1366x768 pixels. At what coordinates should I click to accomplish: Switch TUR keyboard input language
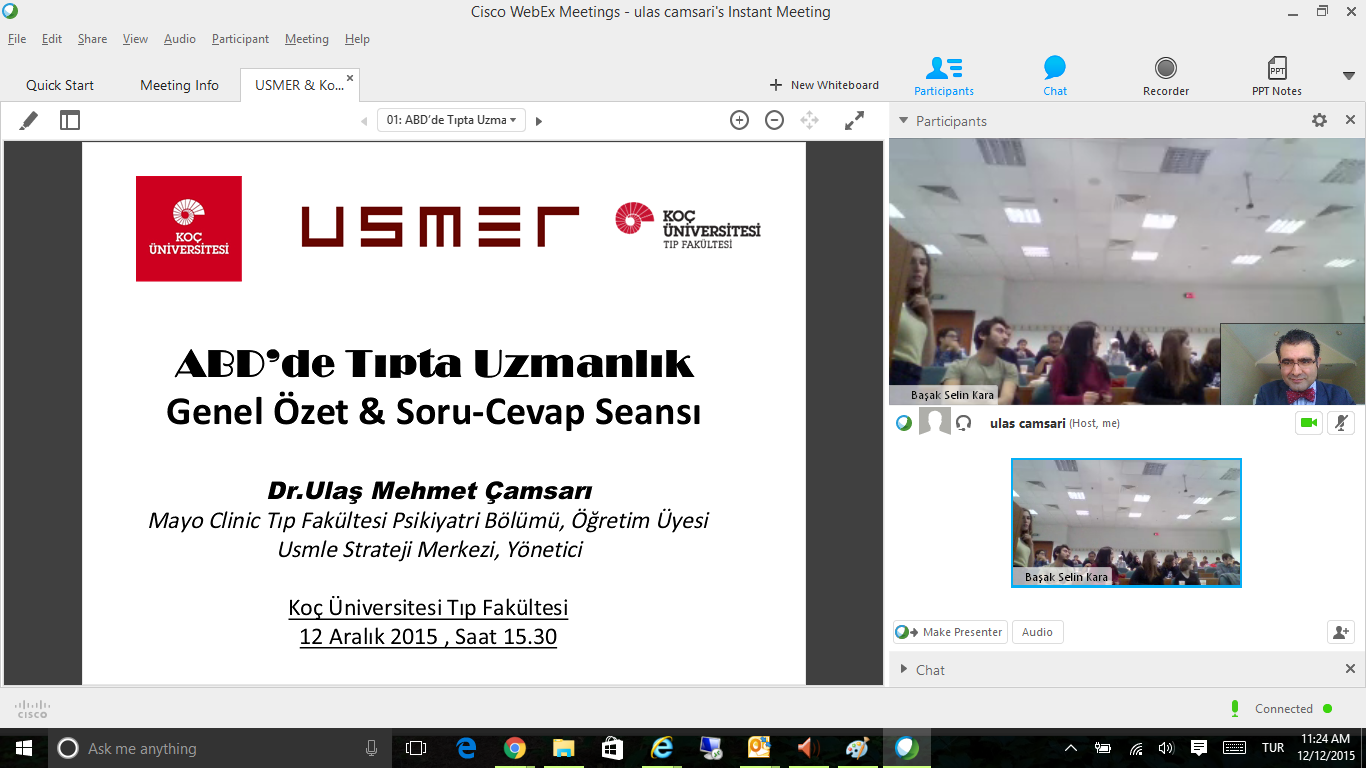pos(1273,748)
